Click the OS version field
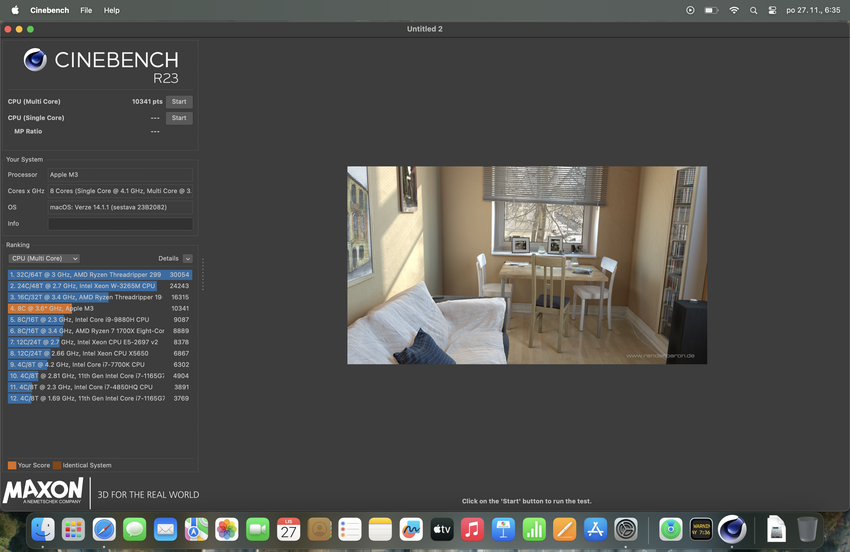The image size is (850, 552). pos(120,207)
